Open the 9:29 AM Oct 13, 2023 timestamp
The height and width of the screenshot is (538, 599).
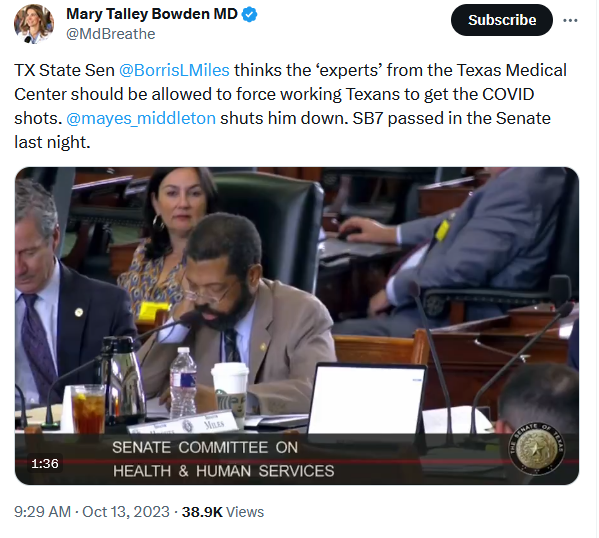point(92,512)
